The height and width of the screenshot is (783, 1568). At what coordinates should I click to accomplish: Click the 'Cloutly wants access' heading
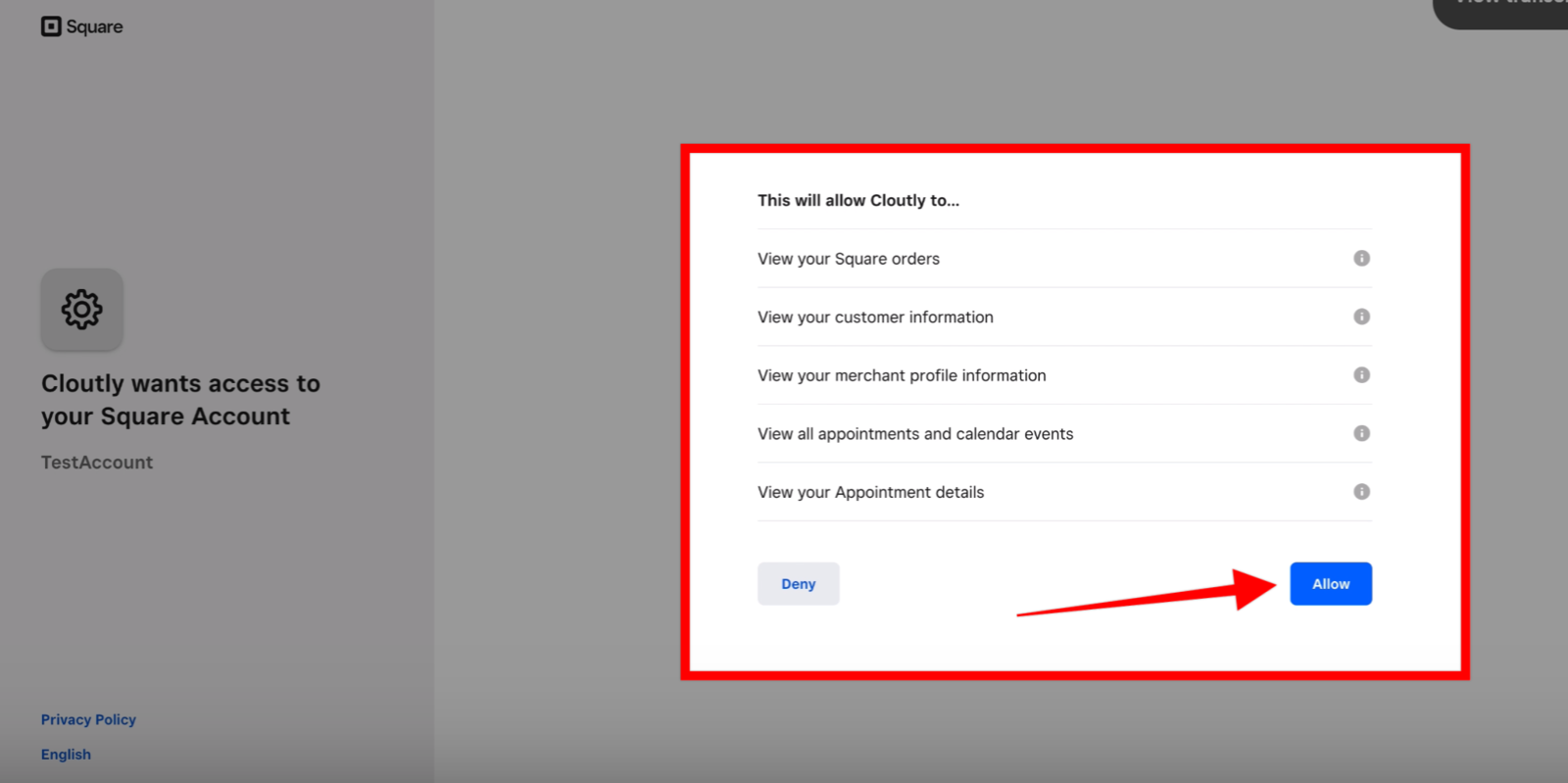[180, 400]
